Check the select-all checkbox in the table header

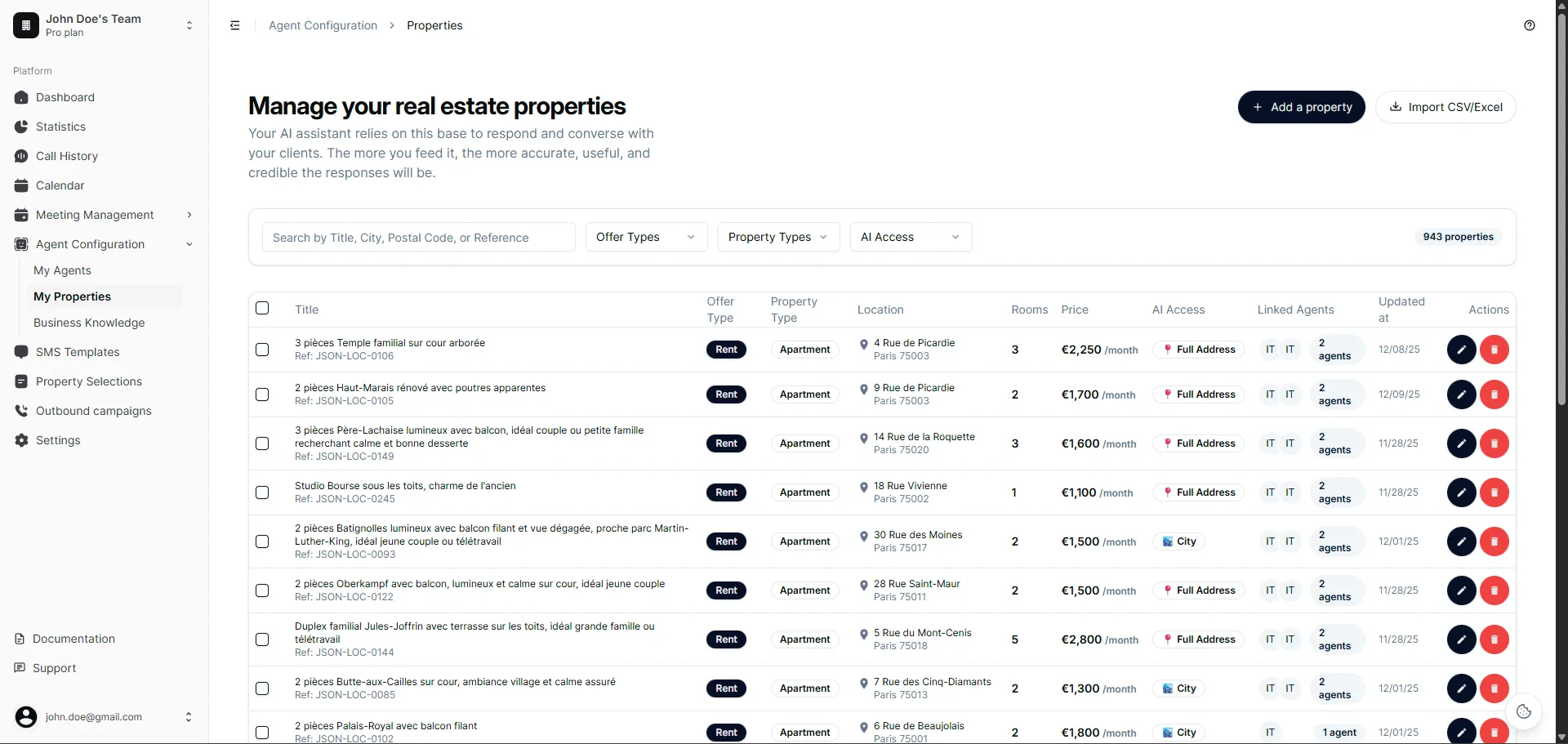262,308
